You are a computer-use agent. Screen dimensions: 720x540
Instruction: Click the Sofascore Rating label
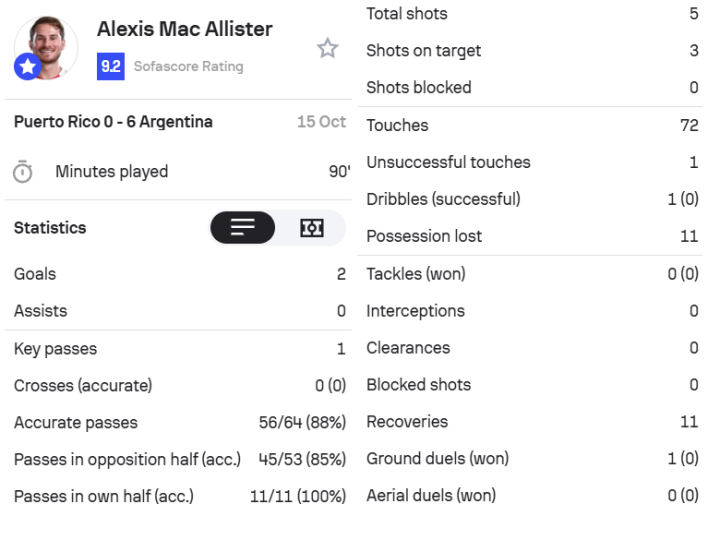[x=188, y=67]
